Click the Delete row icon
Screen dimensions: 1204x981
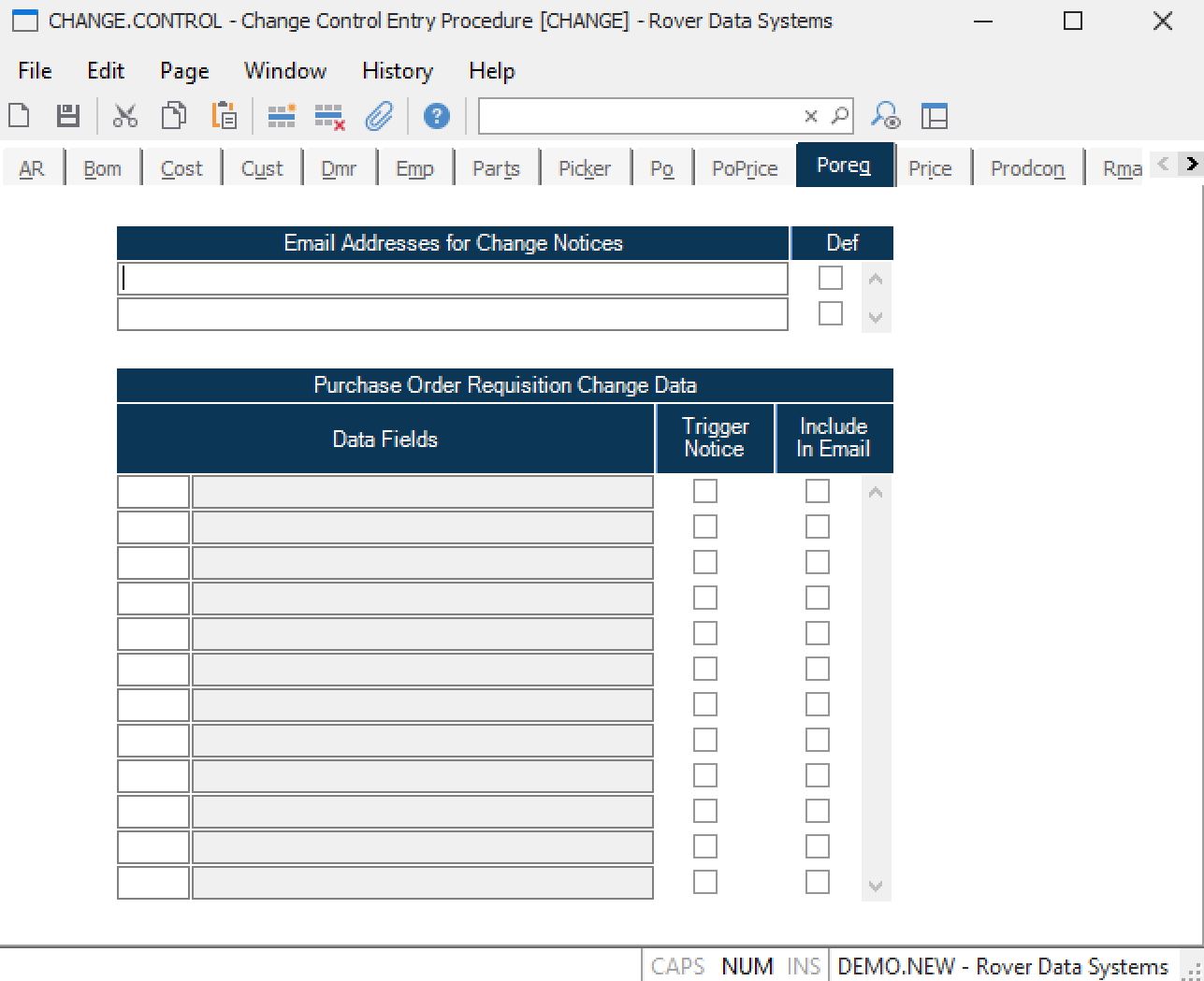pos(329,116)
